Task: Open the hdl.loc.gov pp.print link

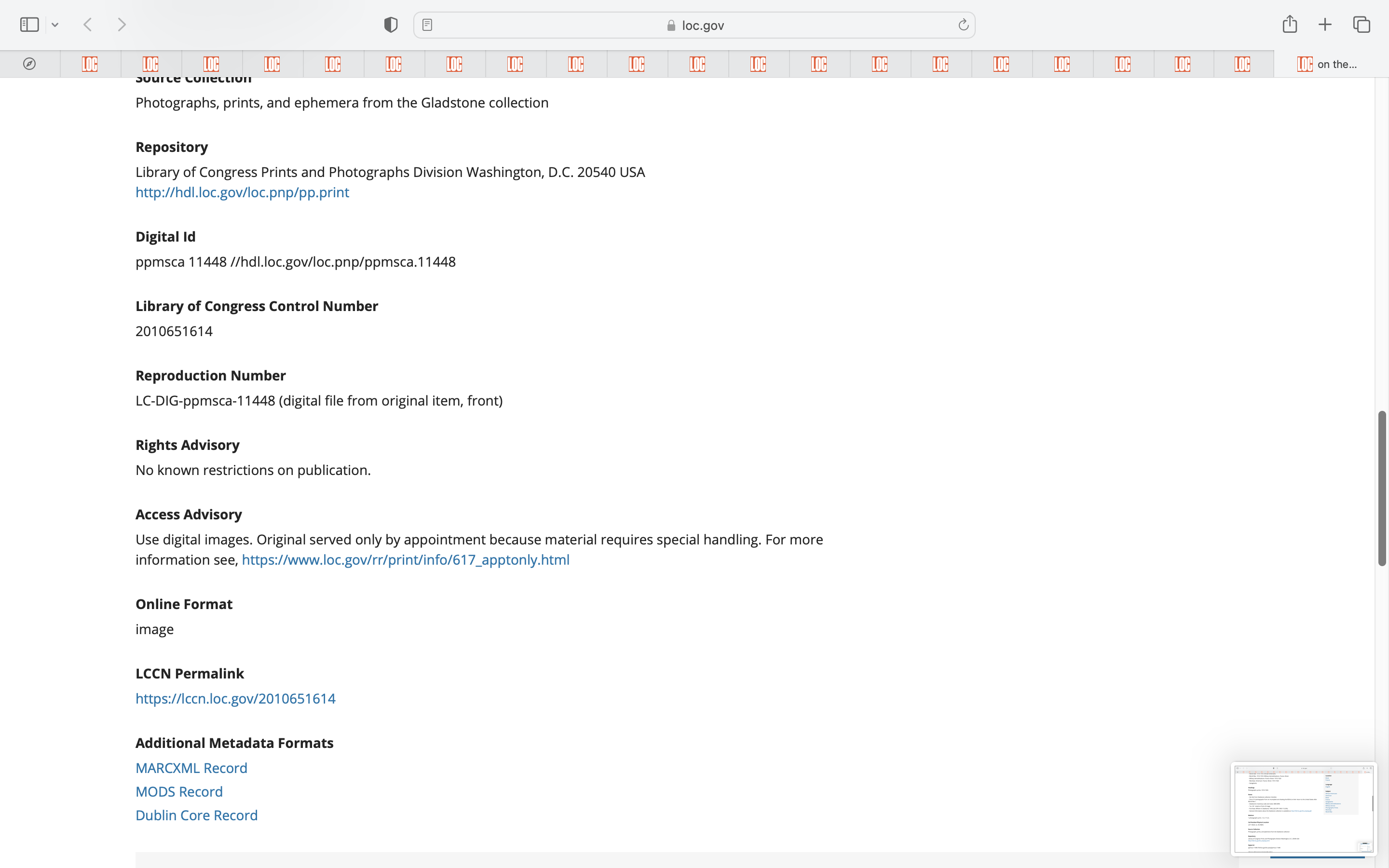Action: (242, 192)
